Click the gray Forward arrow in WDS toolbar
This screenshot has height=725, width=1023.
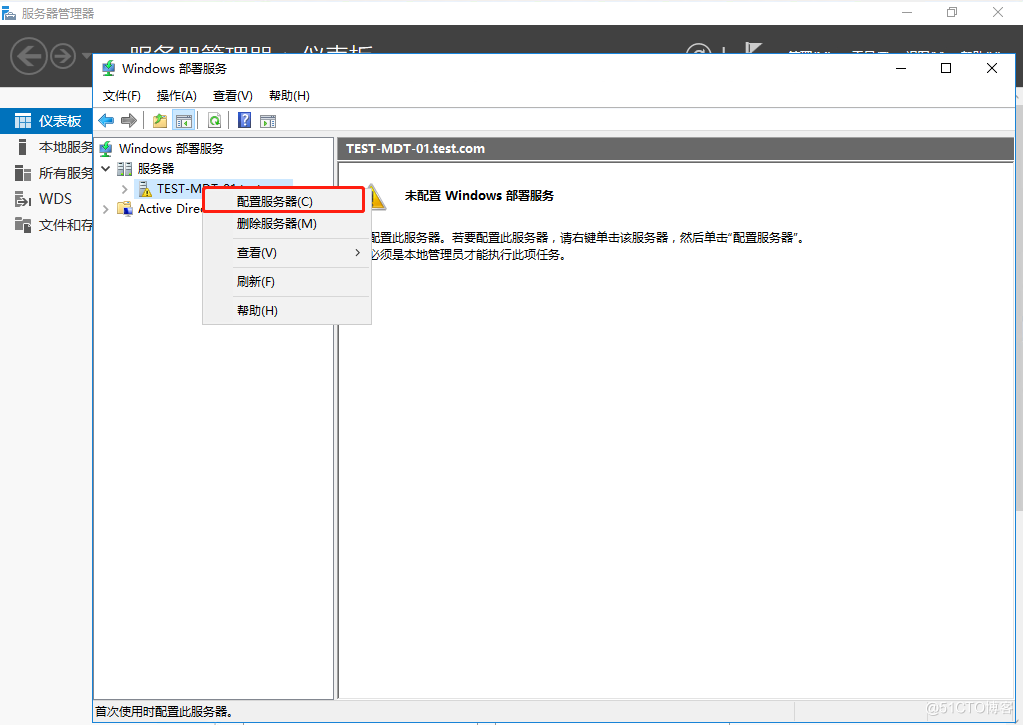pos(129,121)
